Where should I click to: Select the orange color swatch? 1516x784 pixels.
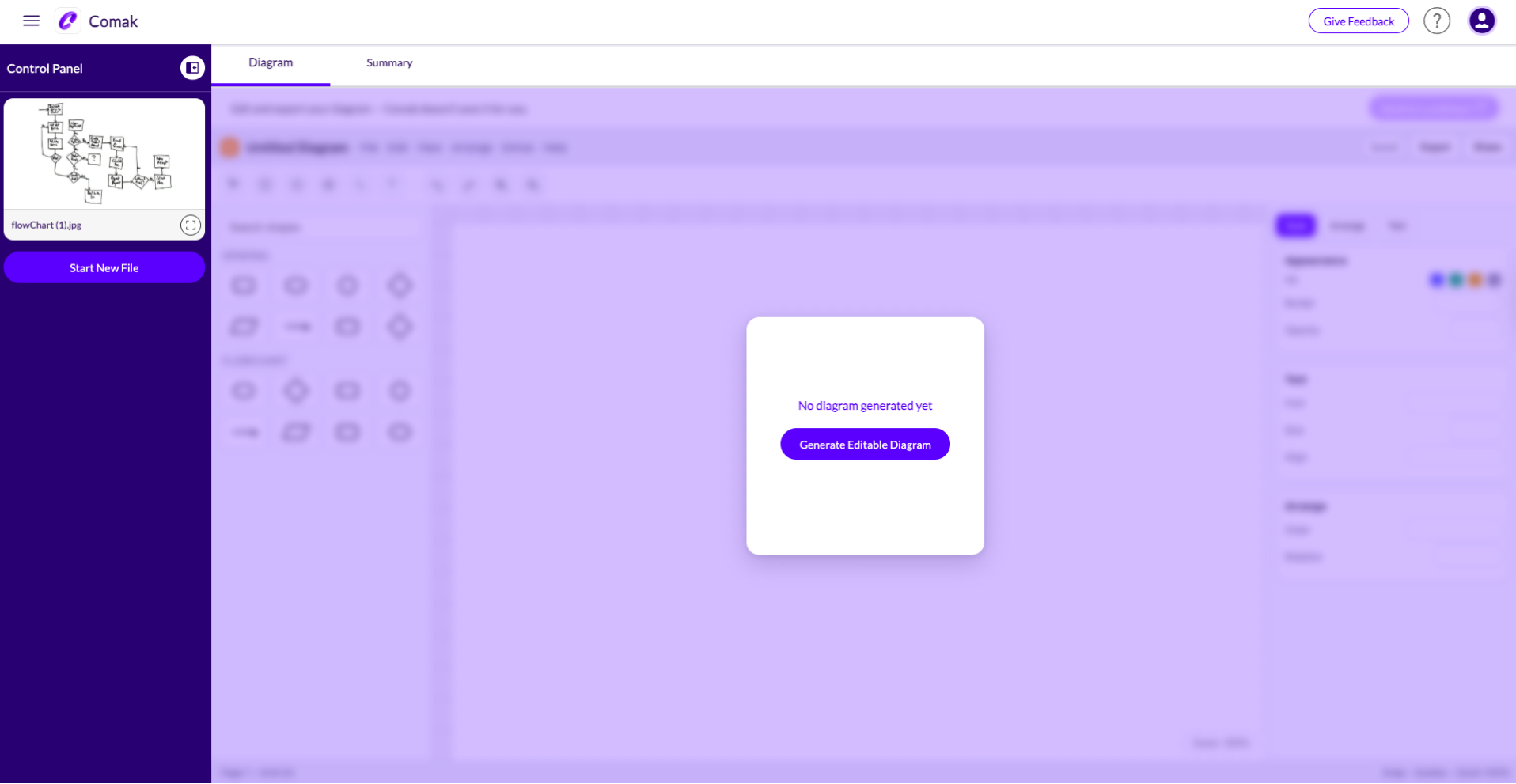[x=1475, y=279]
